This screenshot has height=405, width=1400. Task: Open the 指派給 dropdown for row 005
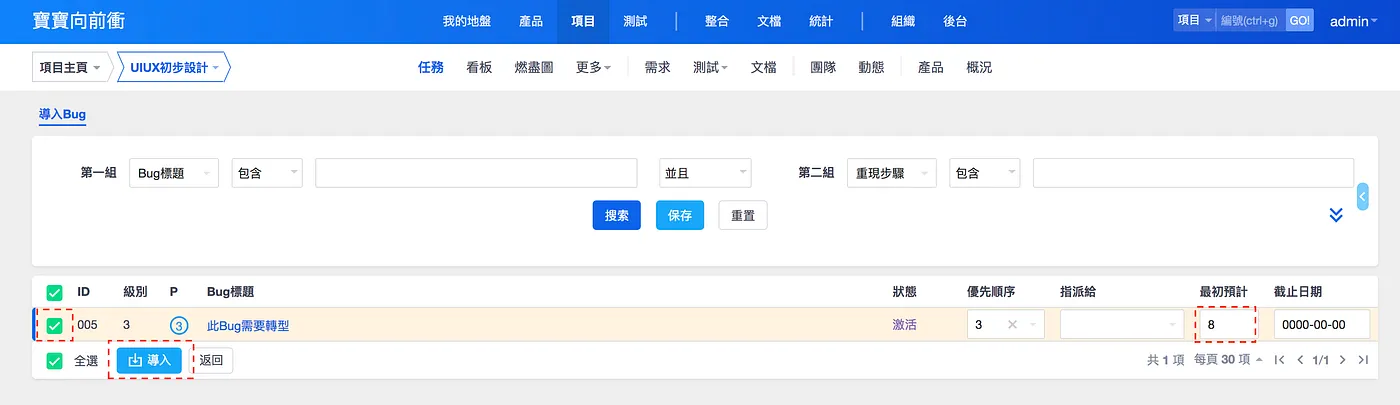coord(1121,325)
